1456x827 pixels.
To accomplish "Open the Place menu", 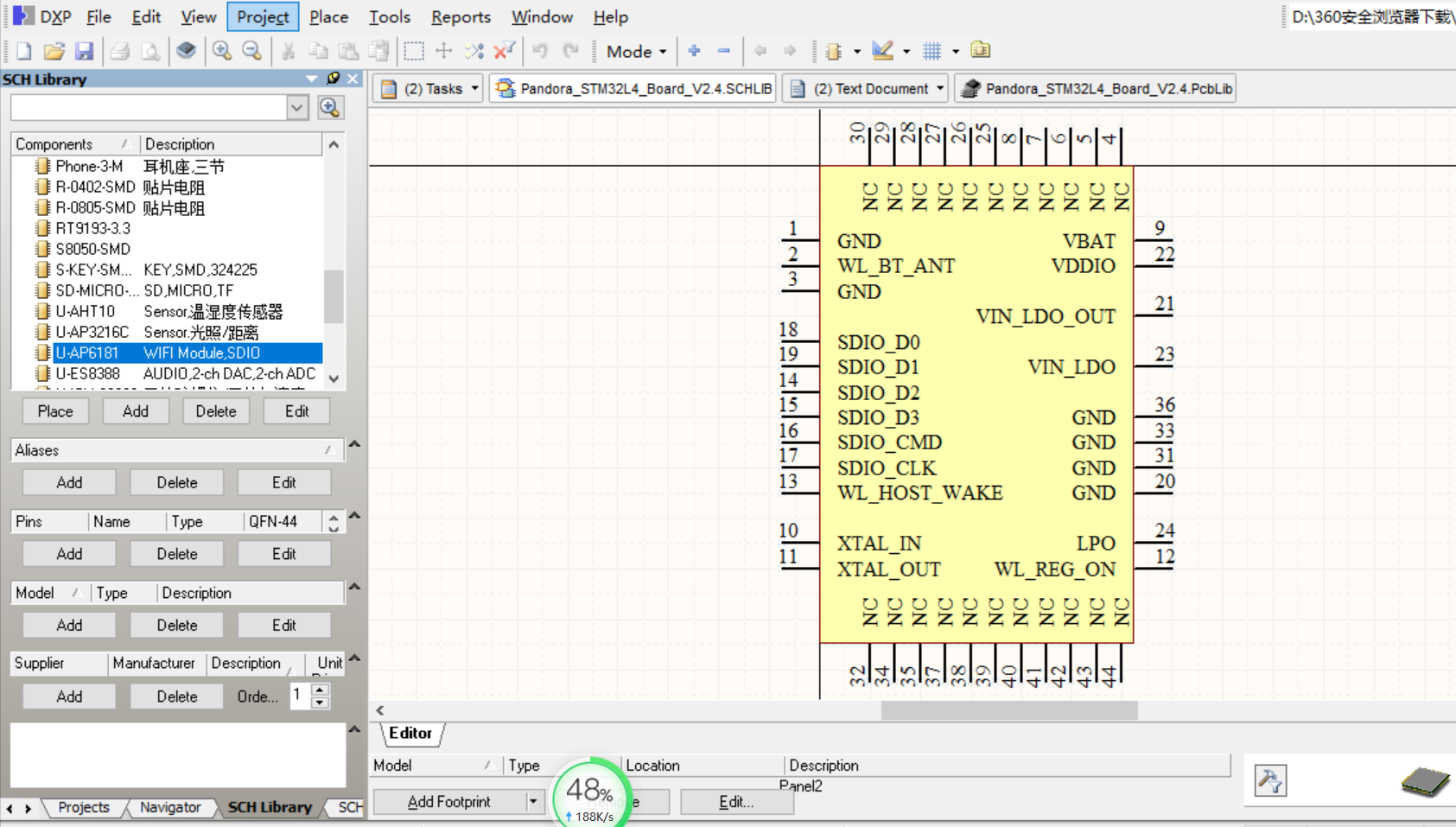I will coord(328,16).
